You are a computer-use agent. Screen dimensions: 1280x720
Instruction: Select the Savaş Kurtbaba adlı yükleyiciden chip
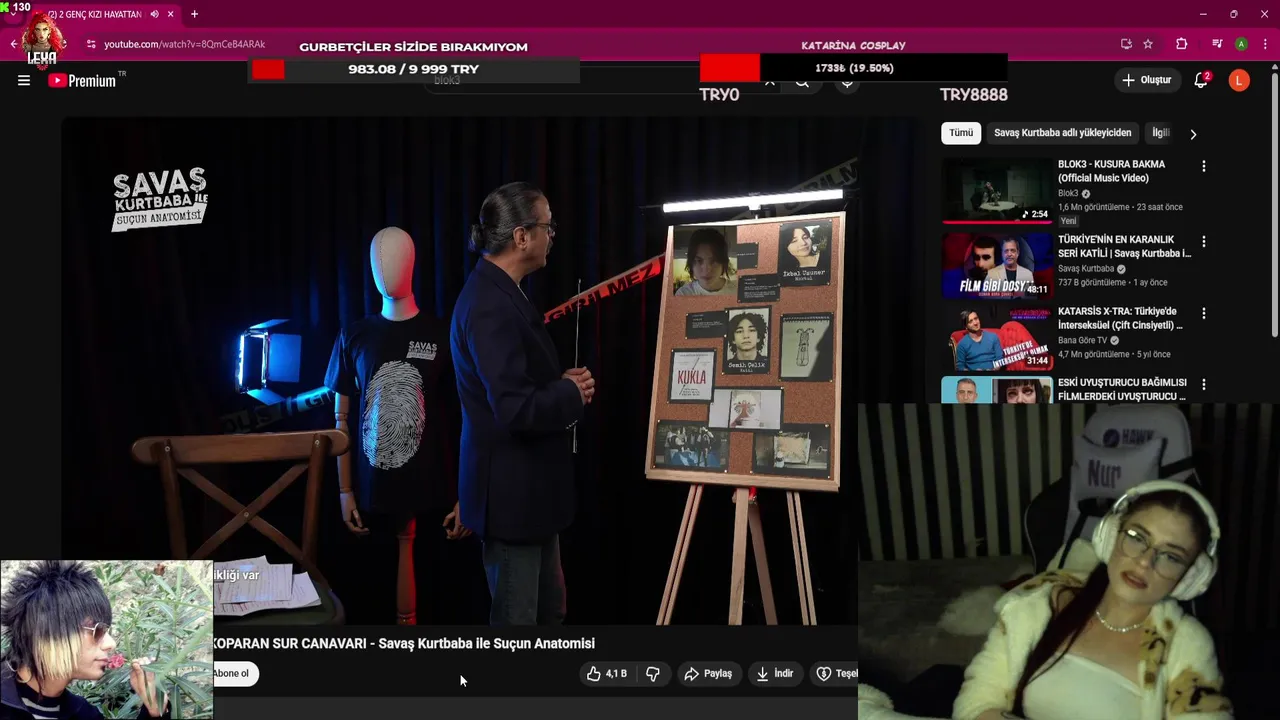pos(1063,133)
